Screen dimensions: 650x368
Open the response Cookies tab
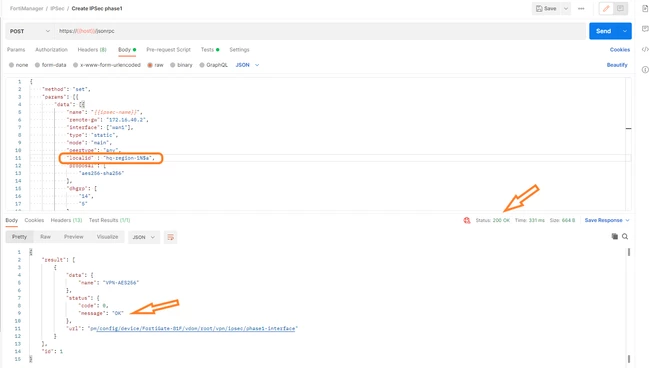point(34,220)
